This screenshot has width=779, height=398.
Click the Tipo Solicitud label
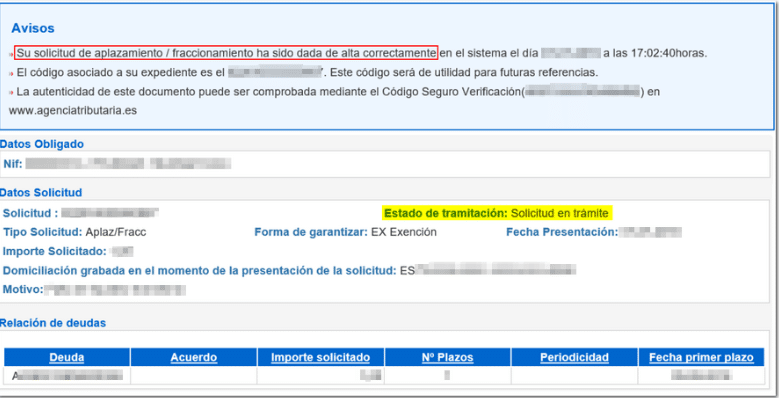[x=43, y=232]
